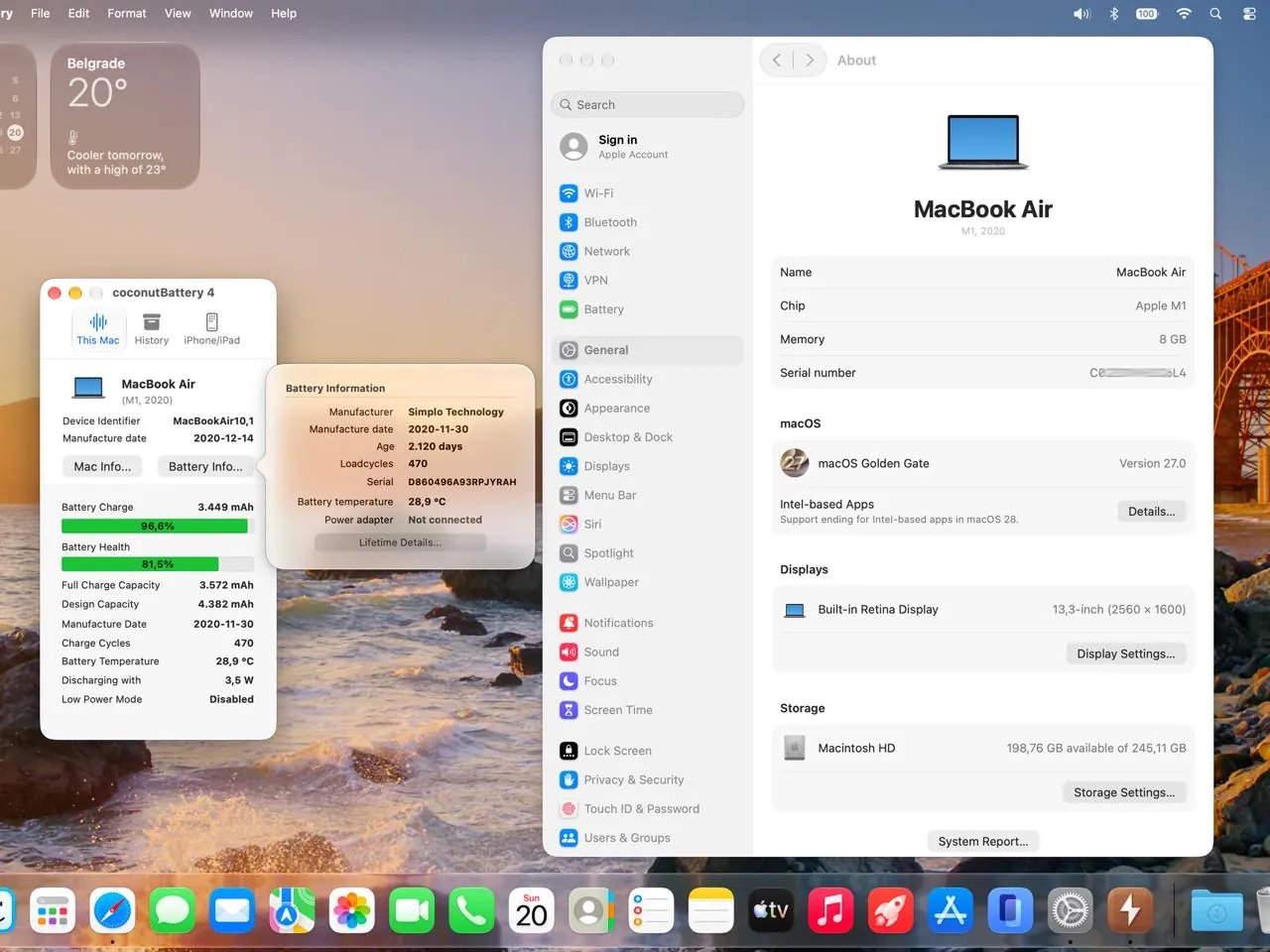
Task: Open the Window menu
Action: [x=231, y=13]
